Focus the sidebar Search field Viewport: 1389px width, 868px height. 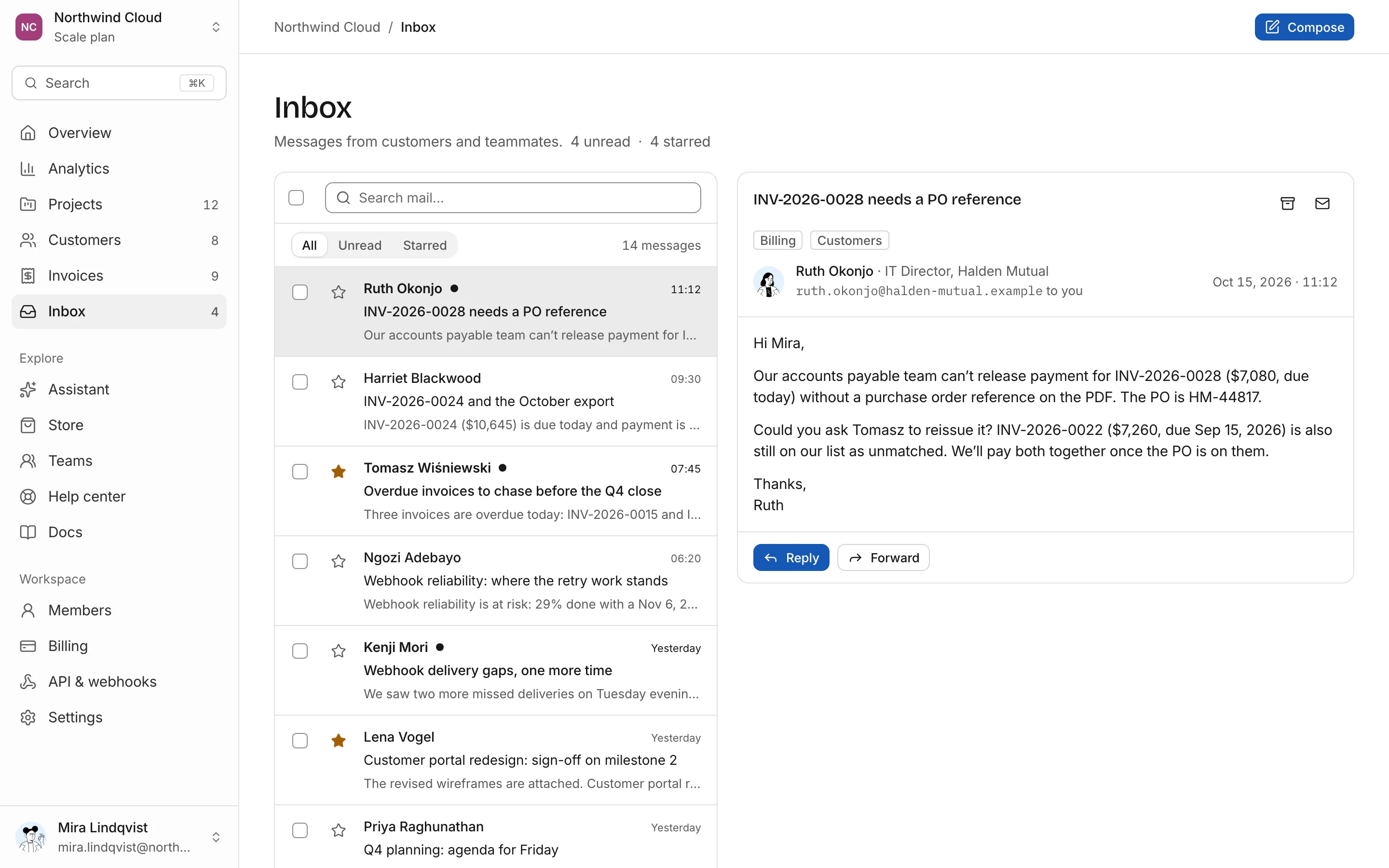click(119, 82)
